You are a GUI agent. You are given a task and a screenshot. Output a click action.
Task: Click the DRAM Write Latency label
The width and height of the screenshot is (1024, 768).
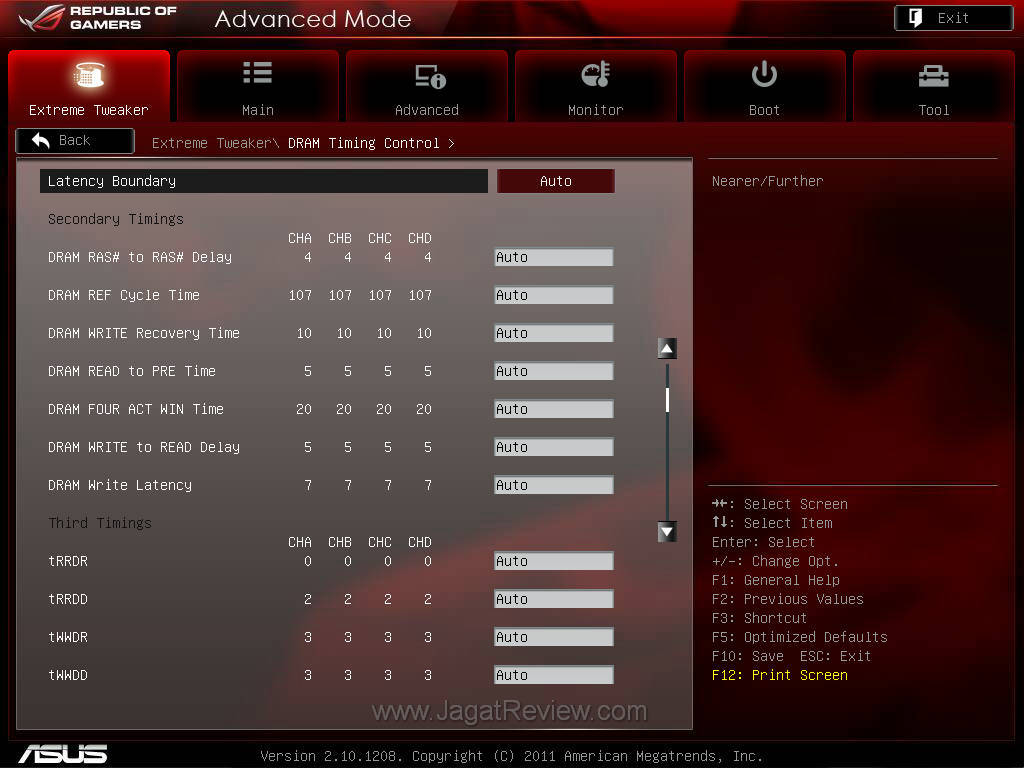[120, 485]
